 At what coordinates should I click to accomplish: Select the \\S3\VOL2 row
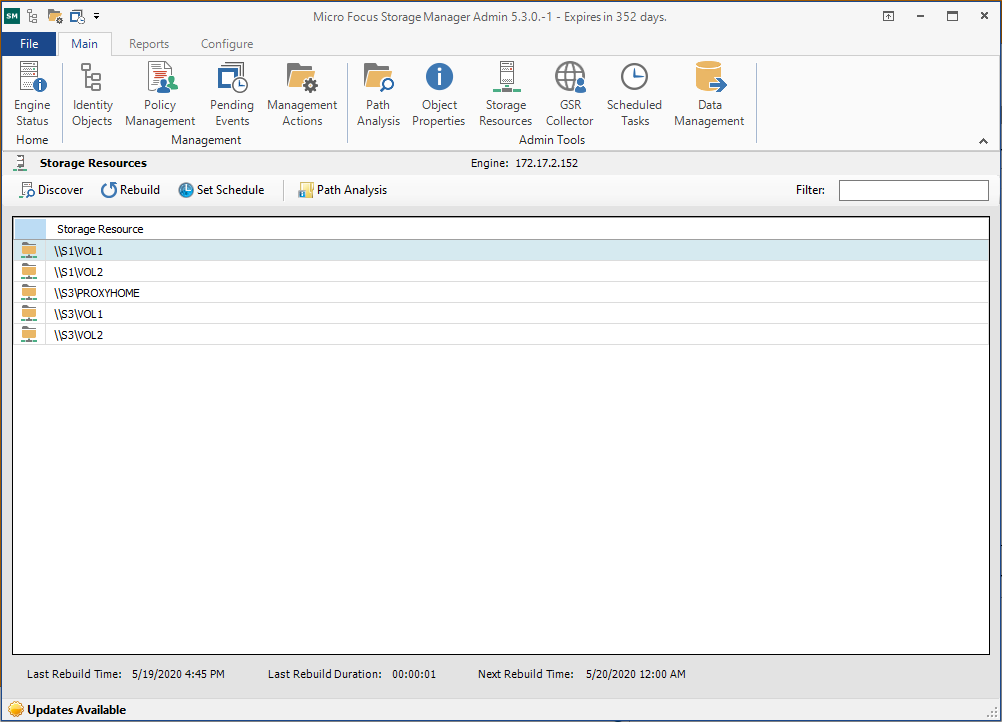click(x=501, y=335)
